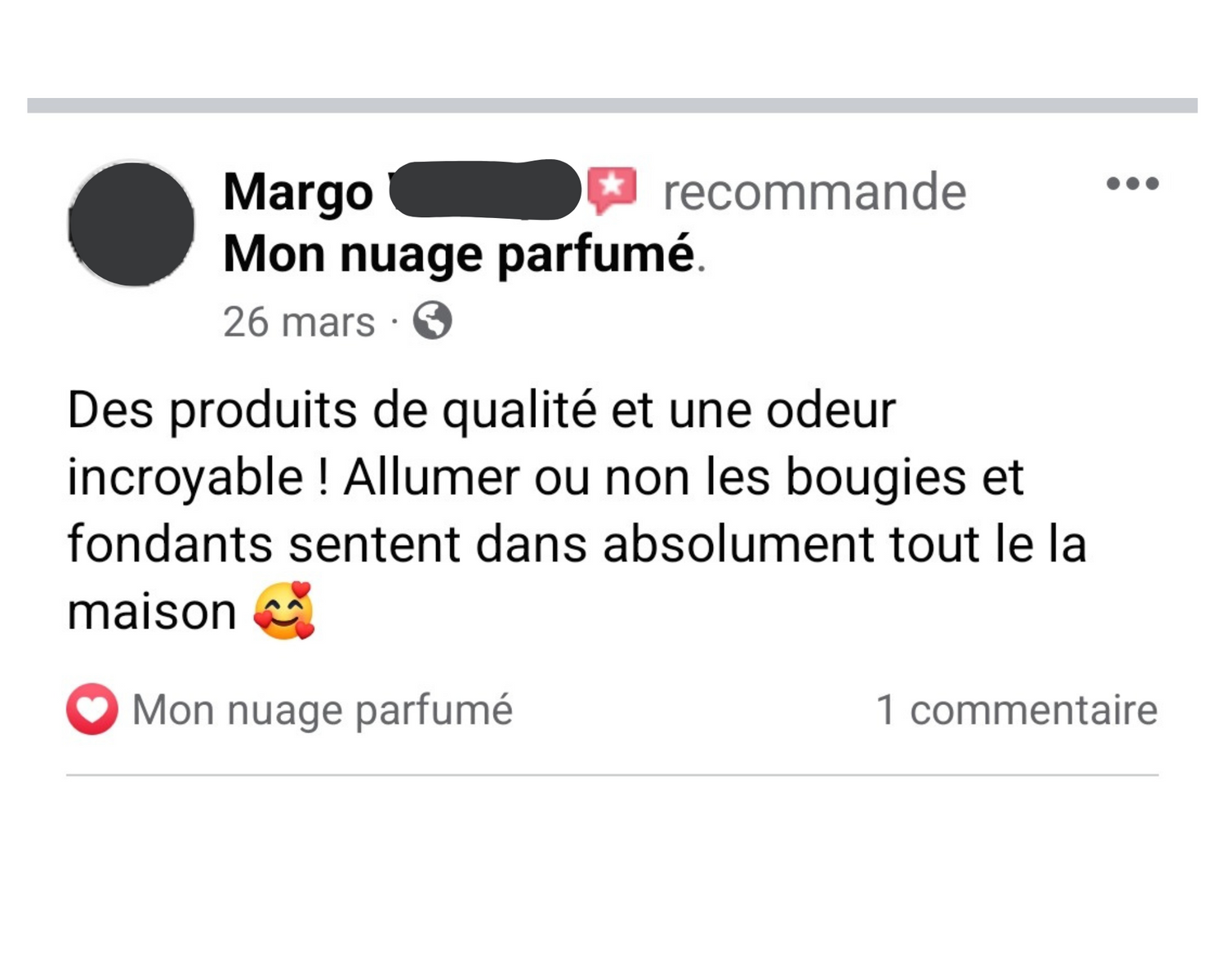
Task: Click the word incroyable in the review
Action: pos(185,479)
